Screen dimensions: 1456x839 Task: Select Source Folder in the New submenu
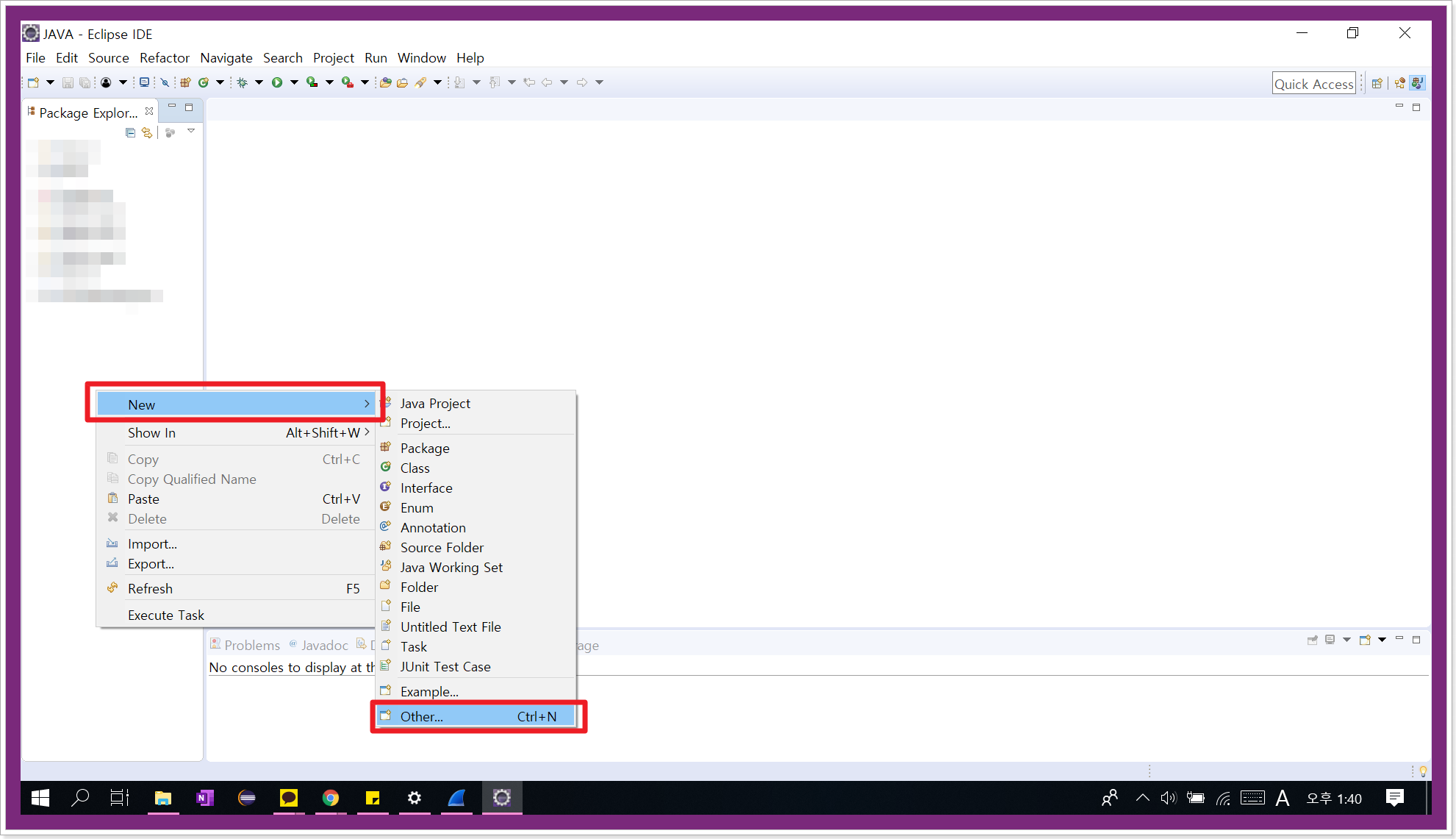[x=476, y=548]
